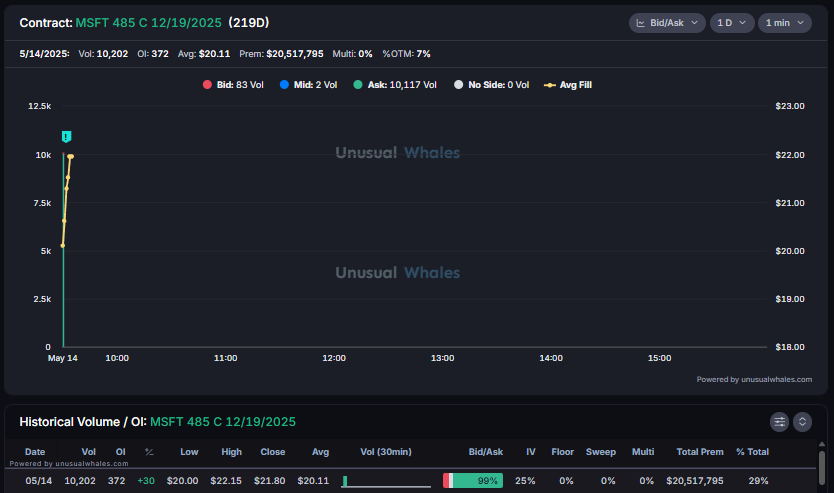The width and height of the screenshot is (834, 493).
Task: Click the $20,517,795 Total Prem cell
Action: 695,481
